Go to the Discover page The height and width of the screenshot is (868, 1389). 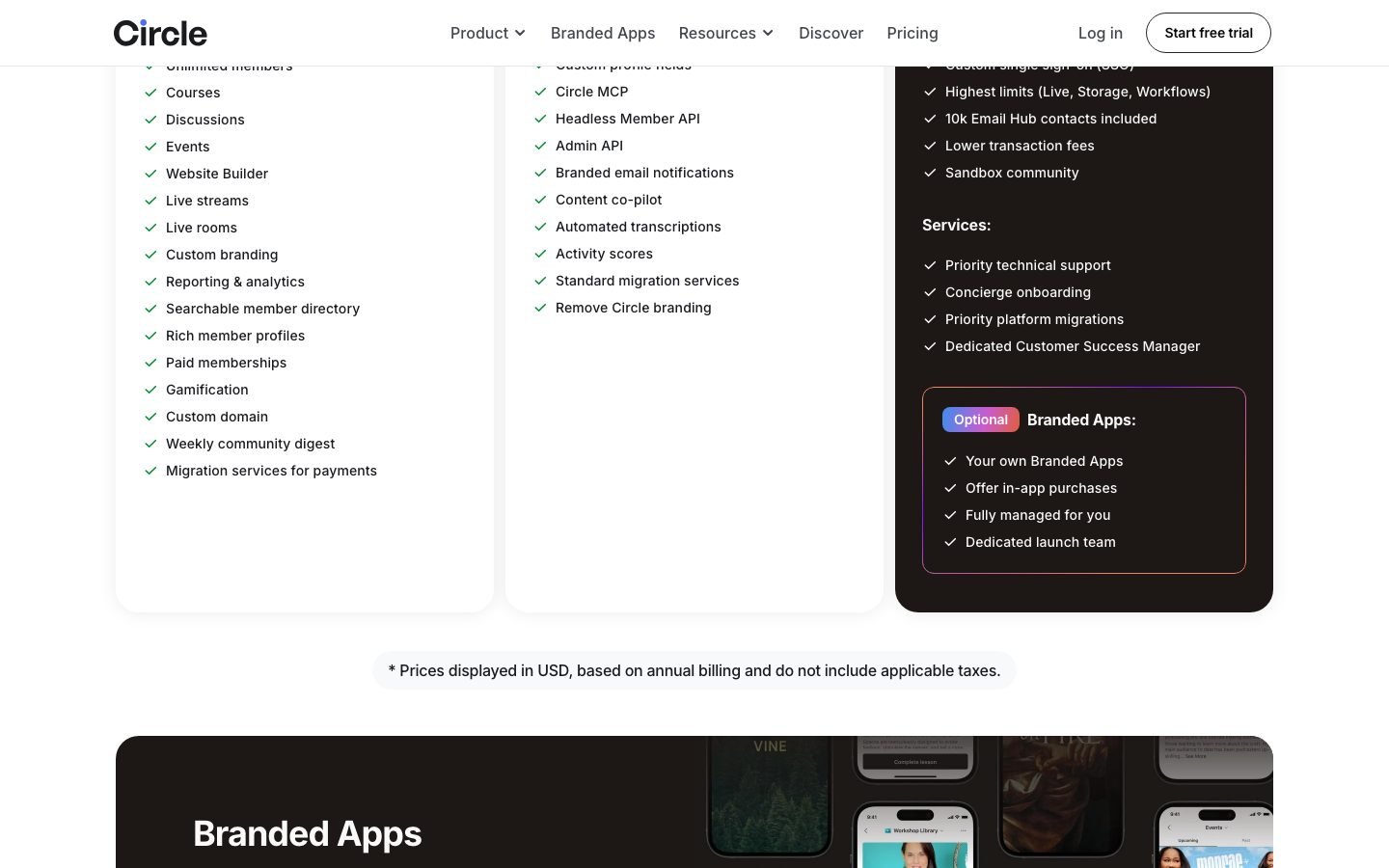coord(831,33)
